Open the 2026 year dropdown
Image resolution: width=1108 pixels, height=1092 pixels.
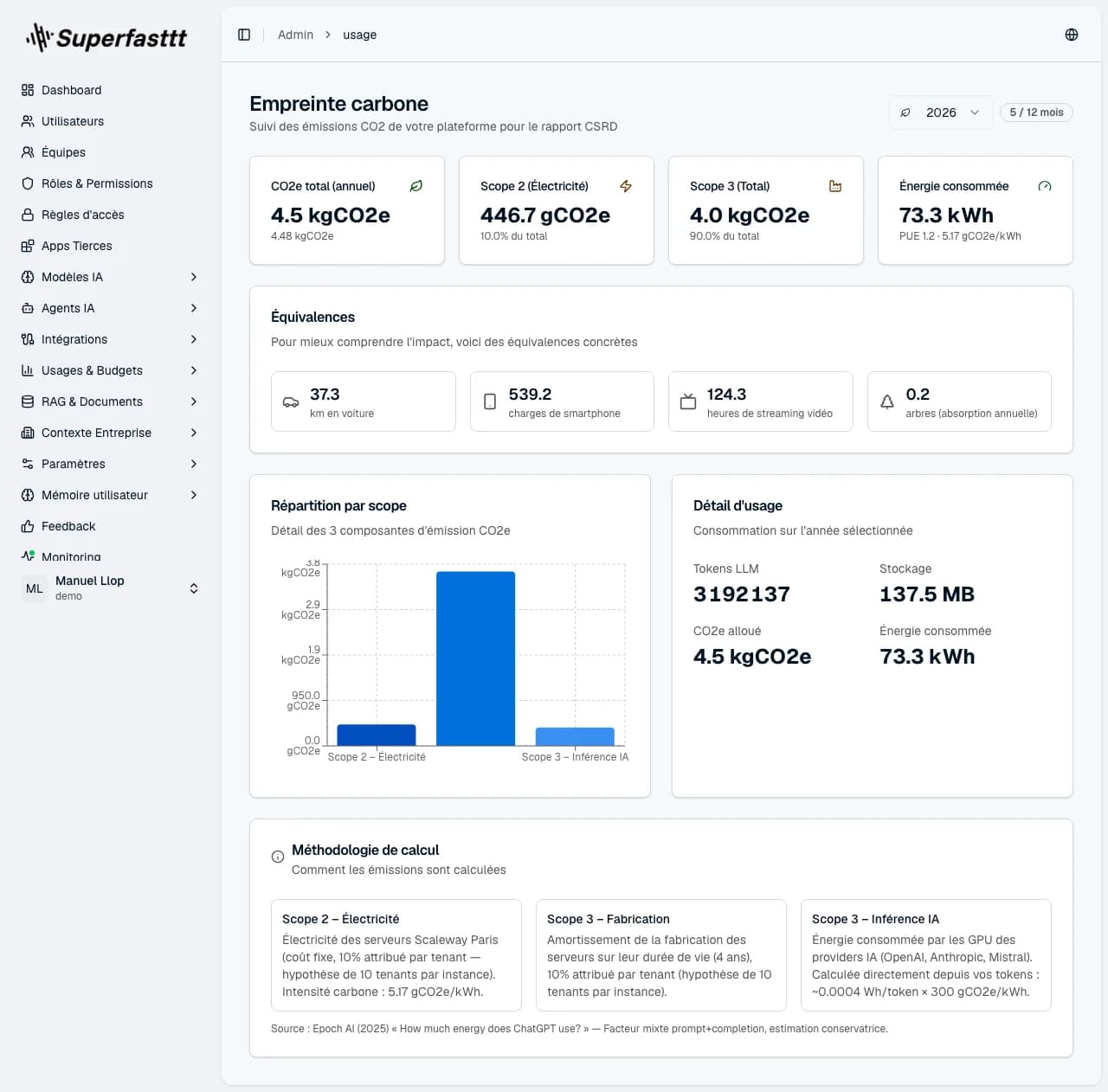pos(941,112)
